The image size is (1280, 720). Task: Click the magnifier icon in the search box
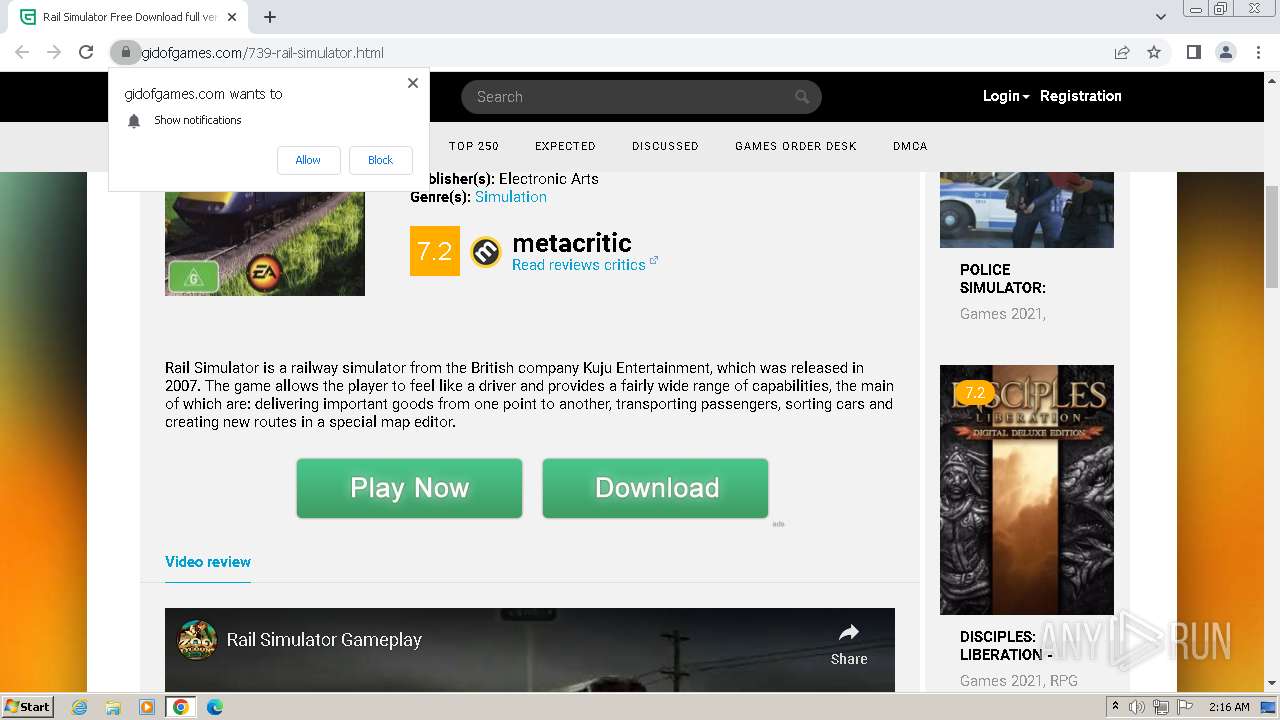[x=802, y=97]
